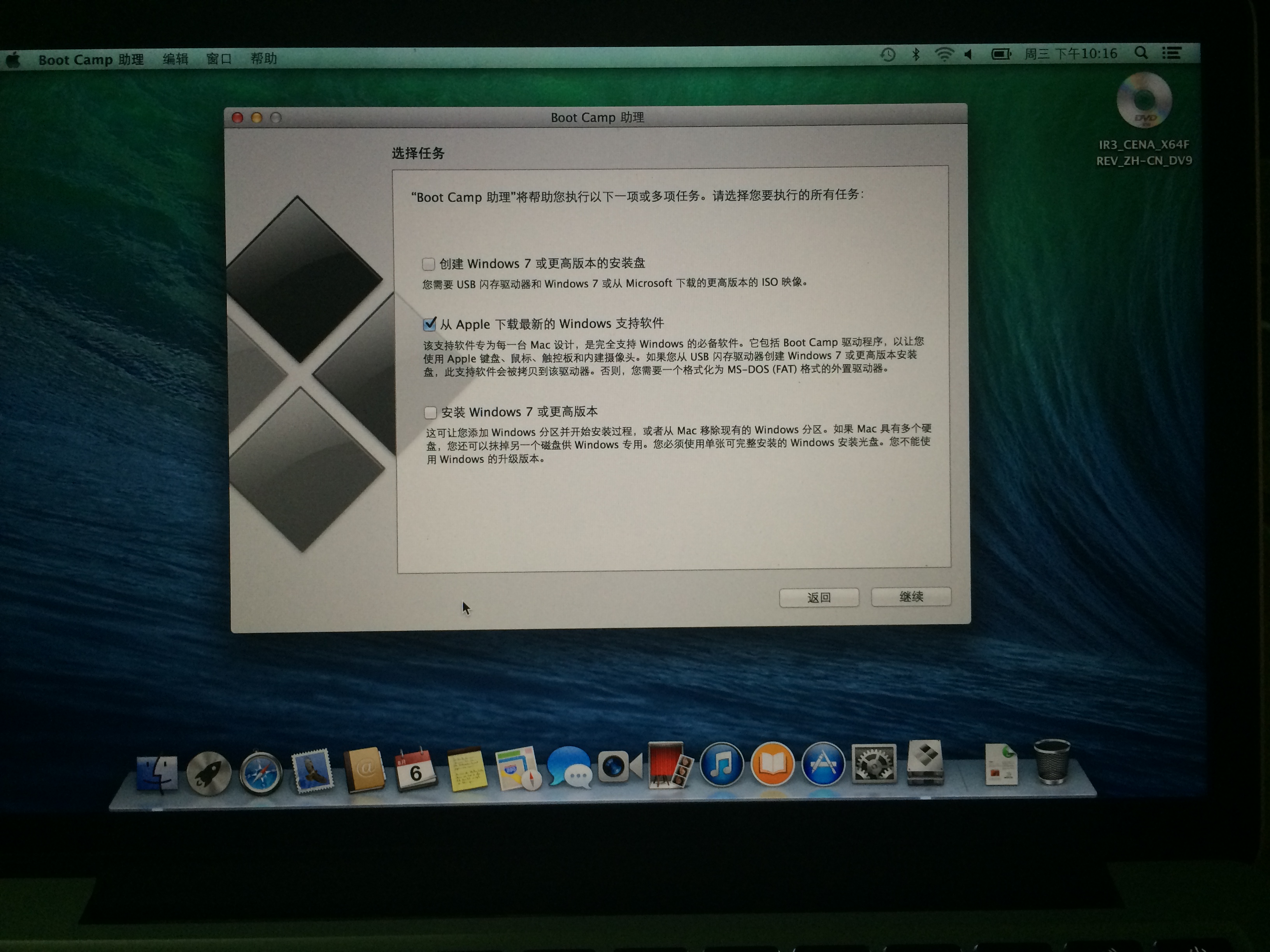Open the 编辑 menu
The width and height of the screenshot is (1270, 952).
(x=175, y=59)
